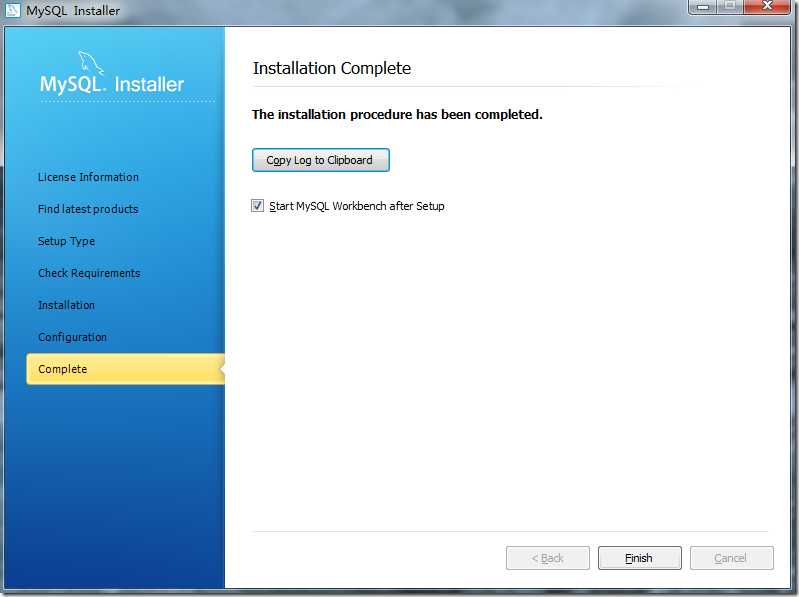
Task: Click the Installation Complete heading
Action: [332, 68]
